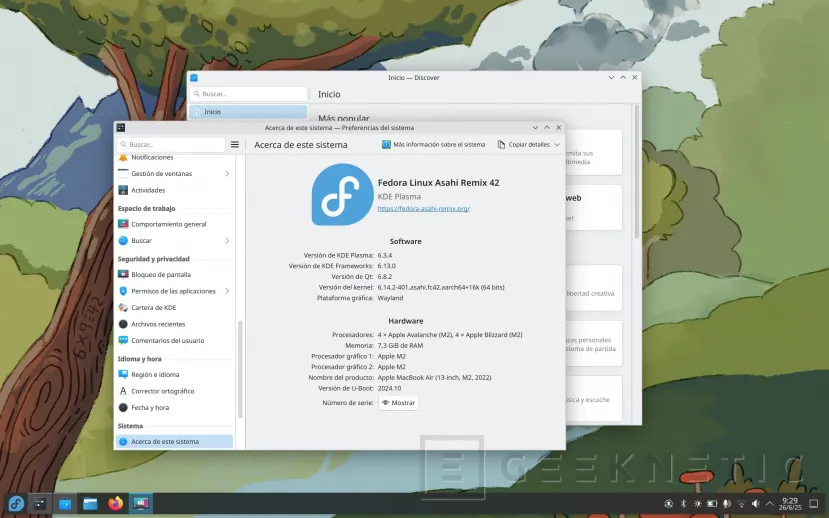829x518 pixels.
Task: Click the U-Boot version 2024.10
Action: pyautogui.click(x=389, y=388)
